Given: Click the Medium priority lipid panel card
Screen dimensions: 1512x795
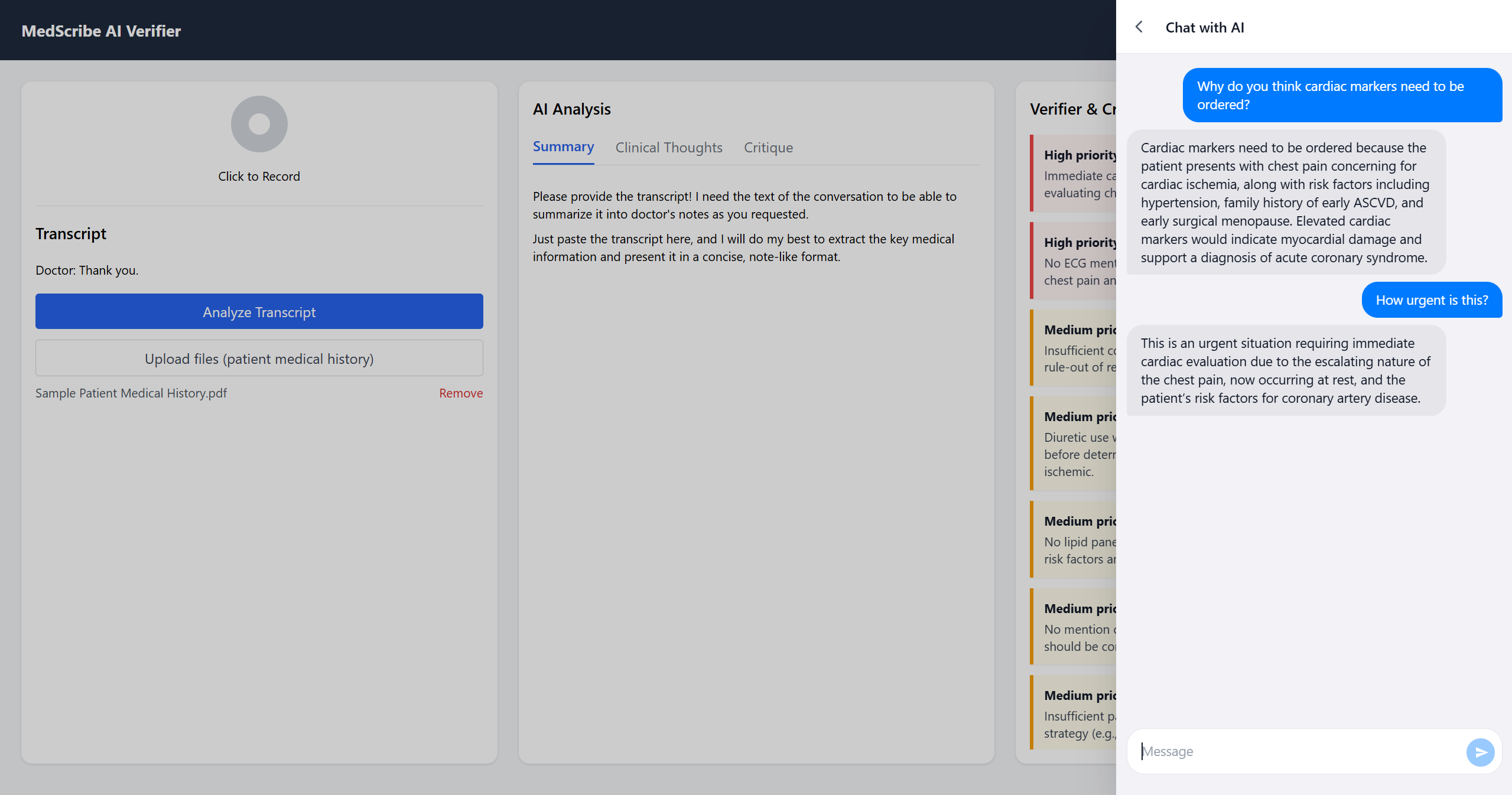Looking at the screenshot, I should 1074,539.
